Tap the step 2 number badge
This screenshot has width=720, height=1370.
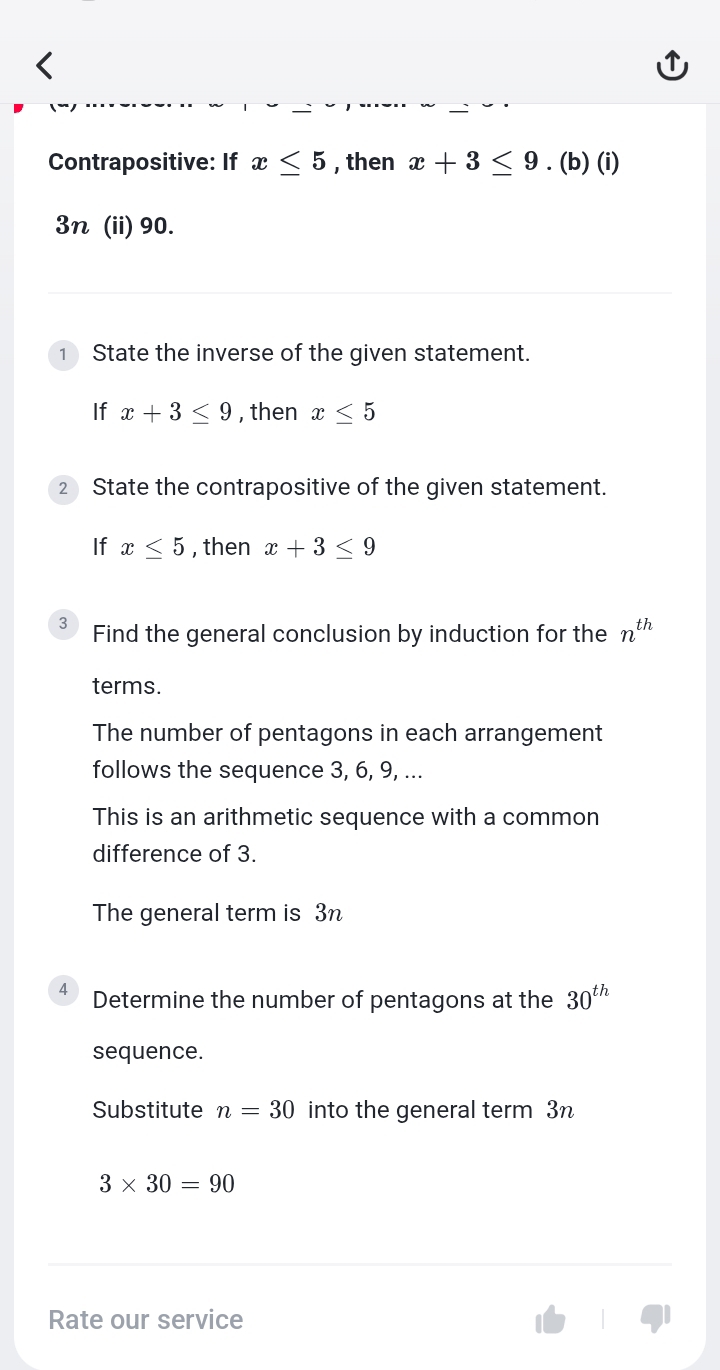point(63,489)
